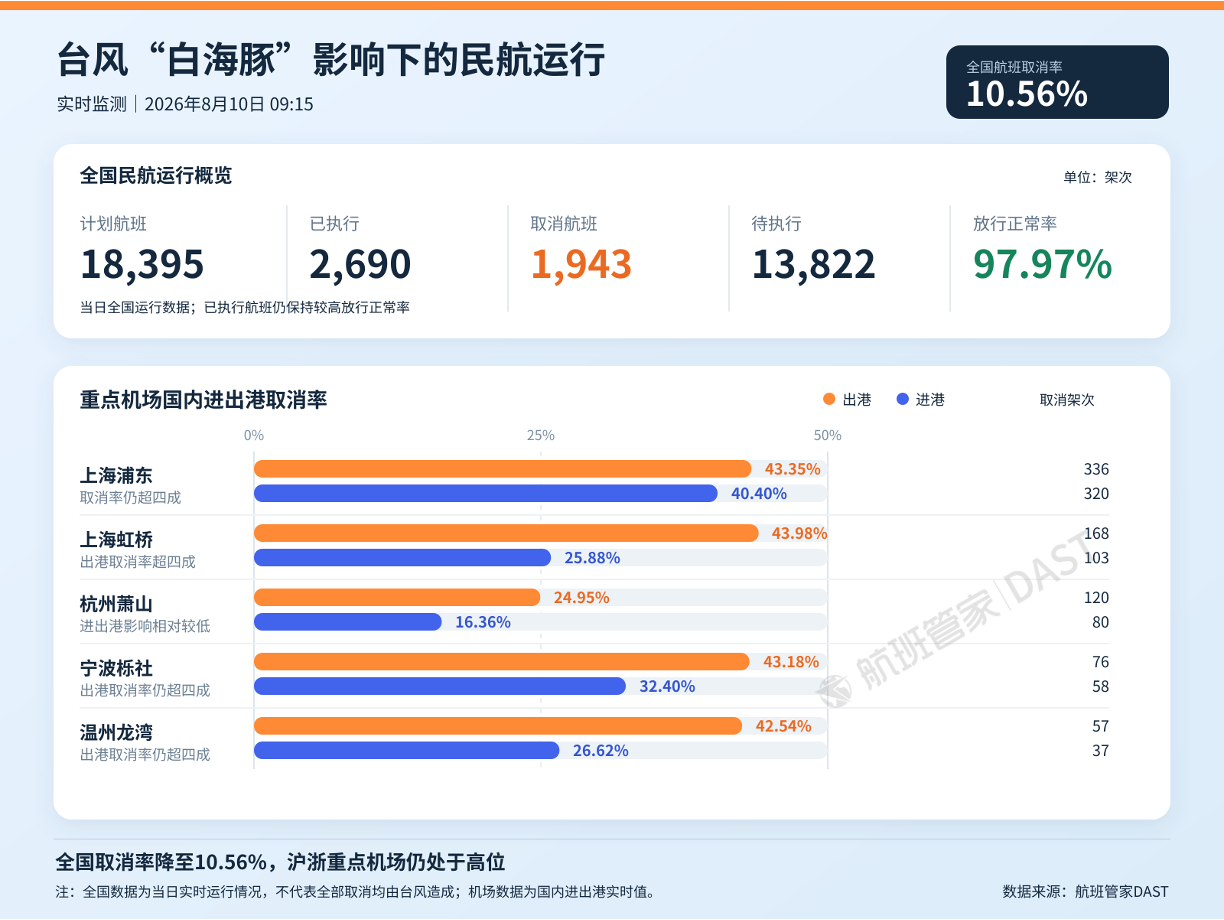This screenshot has width=1224, height=920.
Task: Click the 温州龙湾 airport name
Action: [116, 732]
